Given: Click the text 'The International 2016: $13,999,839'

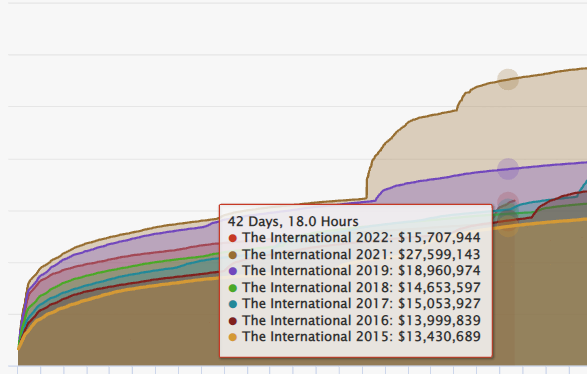Looking at the screenshot, I should [x=361, y=320].
